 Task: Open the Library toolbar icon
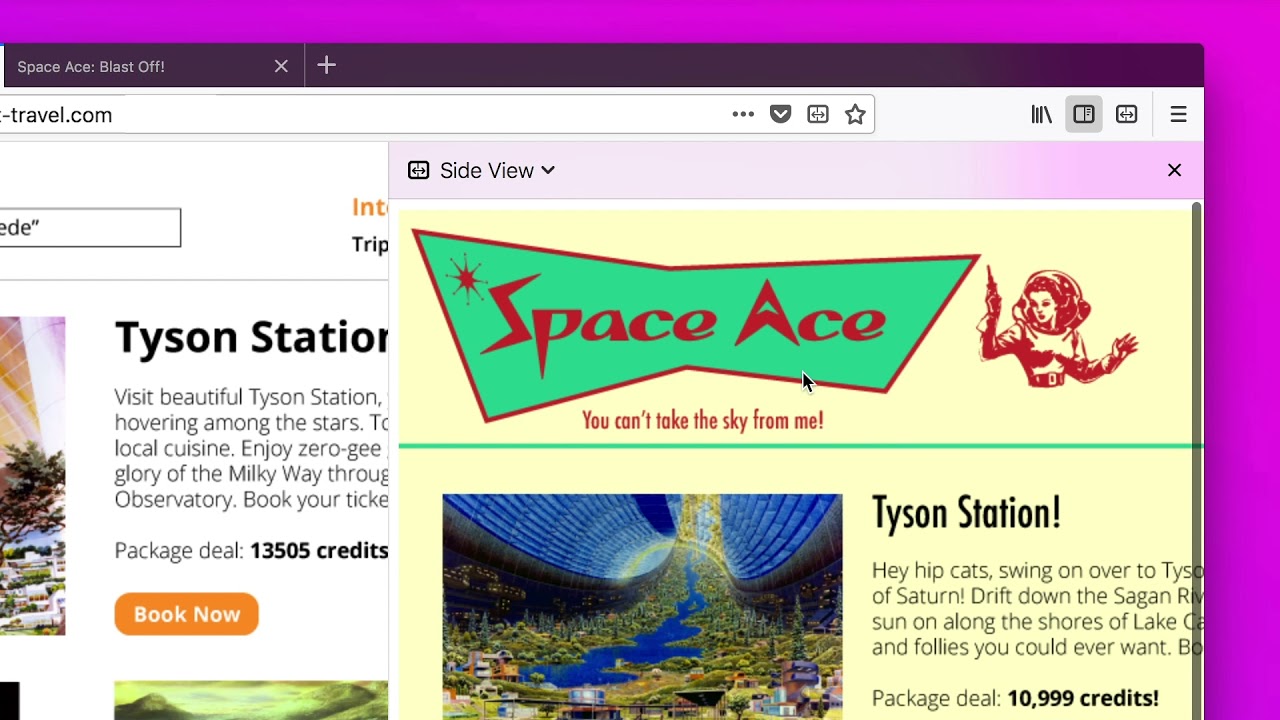(x=1042, y=115)
